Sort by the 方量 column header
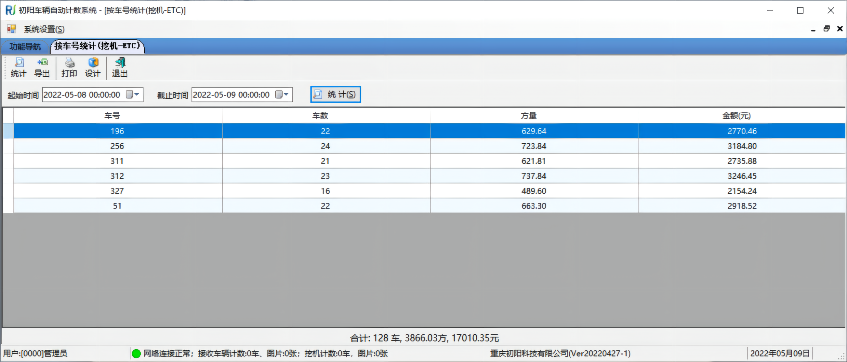This screenshot has height=362, width=847. (534, 116)
